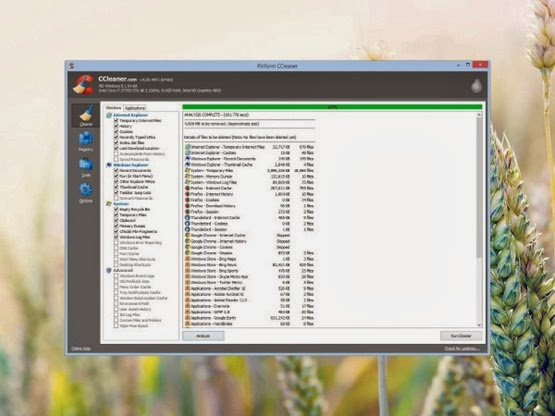
Task: Click the Internet Explorer group icon in checklist
Action: click(x=109, y=115)
